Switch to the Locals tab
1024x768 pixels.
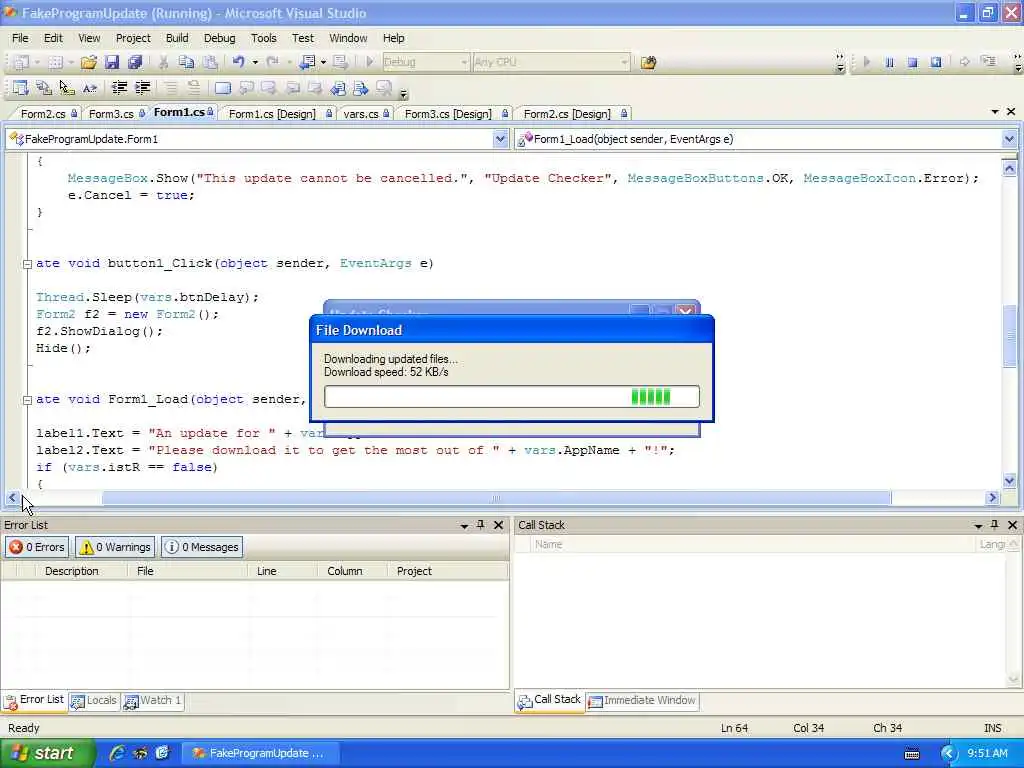pyautogui.click(x=95, y=701)
